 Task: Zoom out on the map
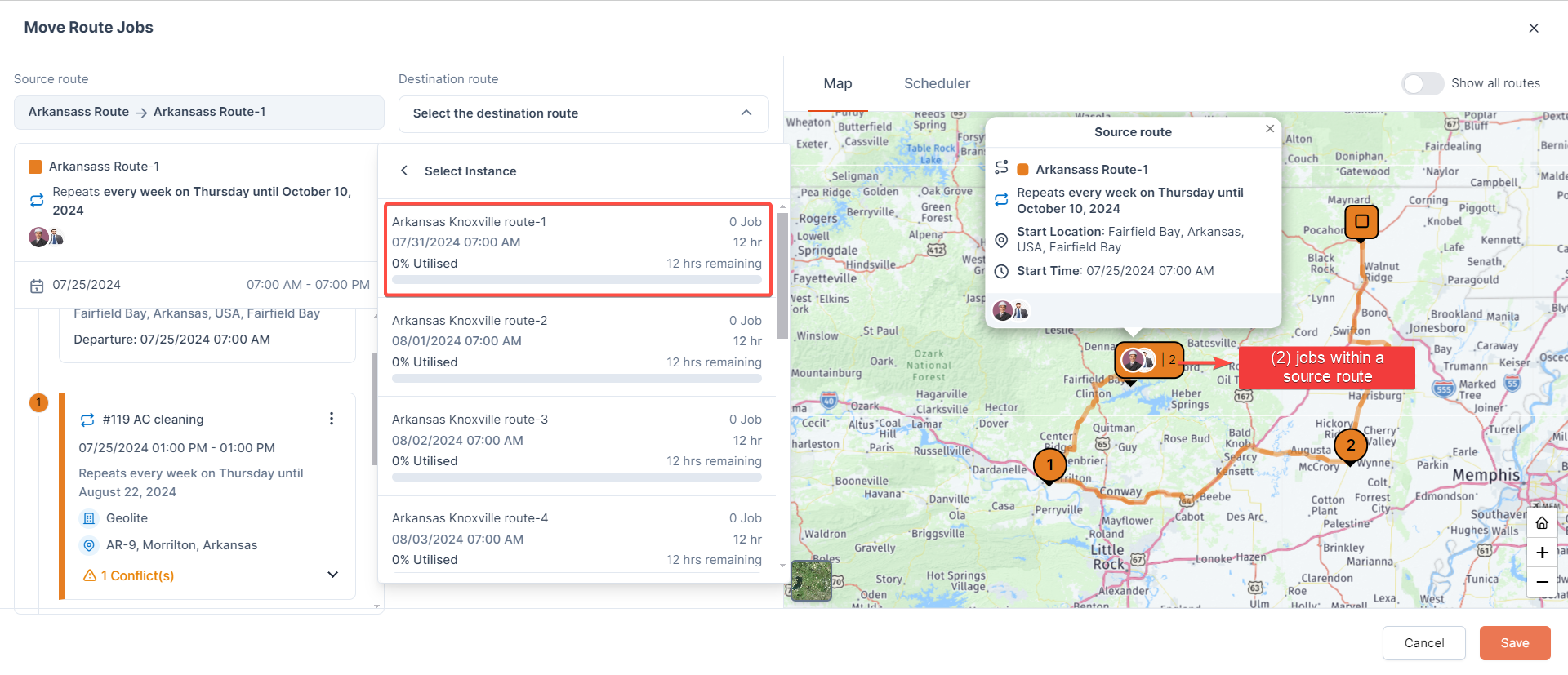[1542, 582]
